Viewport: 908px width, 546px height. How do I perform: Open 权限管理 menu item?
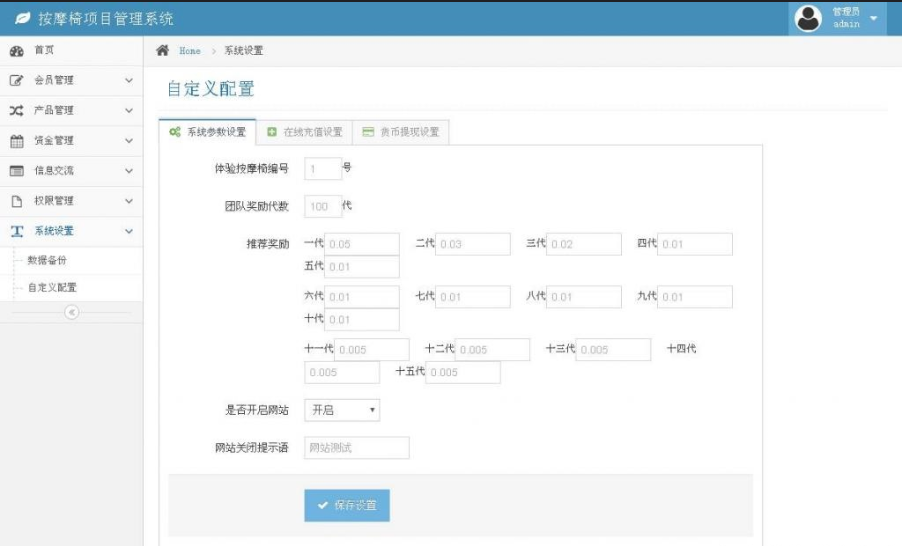point(71,201)
